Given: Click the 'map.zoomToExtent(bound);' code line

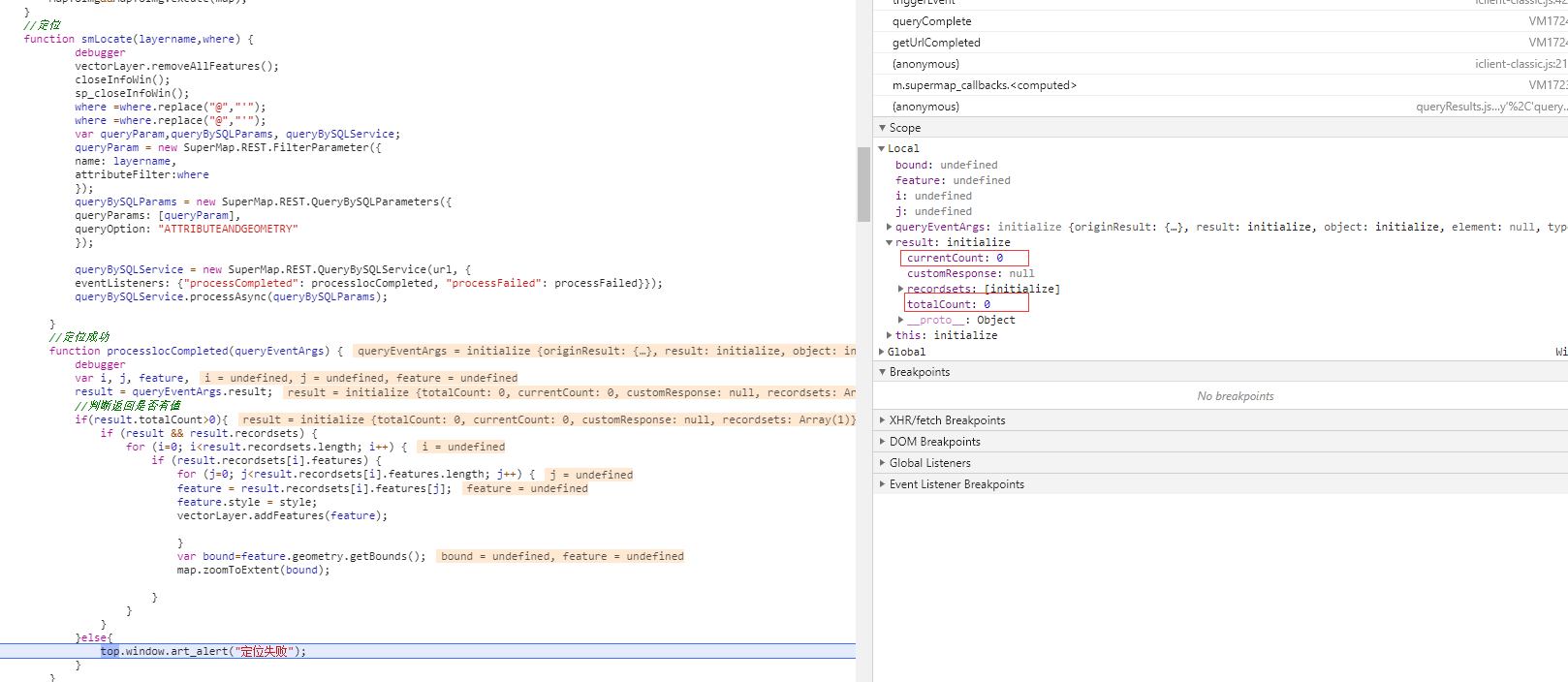Looking at the screenshot, I should click(253, 571).
